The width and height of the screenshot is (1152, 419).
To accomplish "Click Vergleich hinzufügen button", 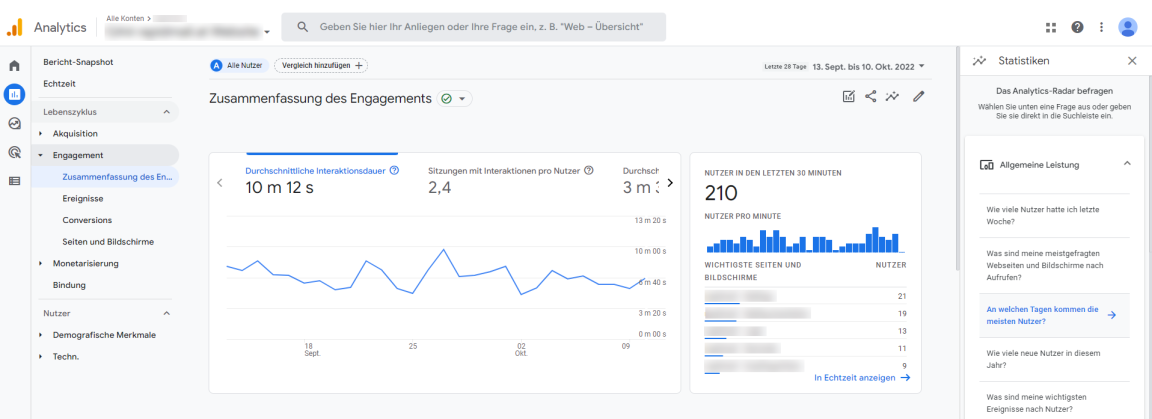I will tap(320, 65).
